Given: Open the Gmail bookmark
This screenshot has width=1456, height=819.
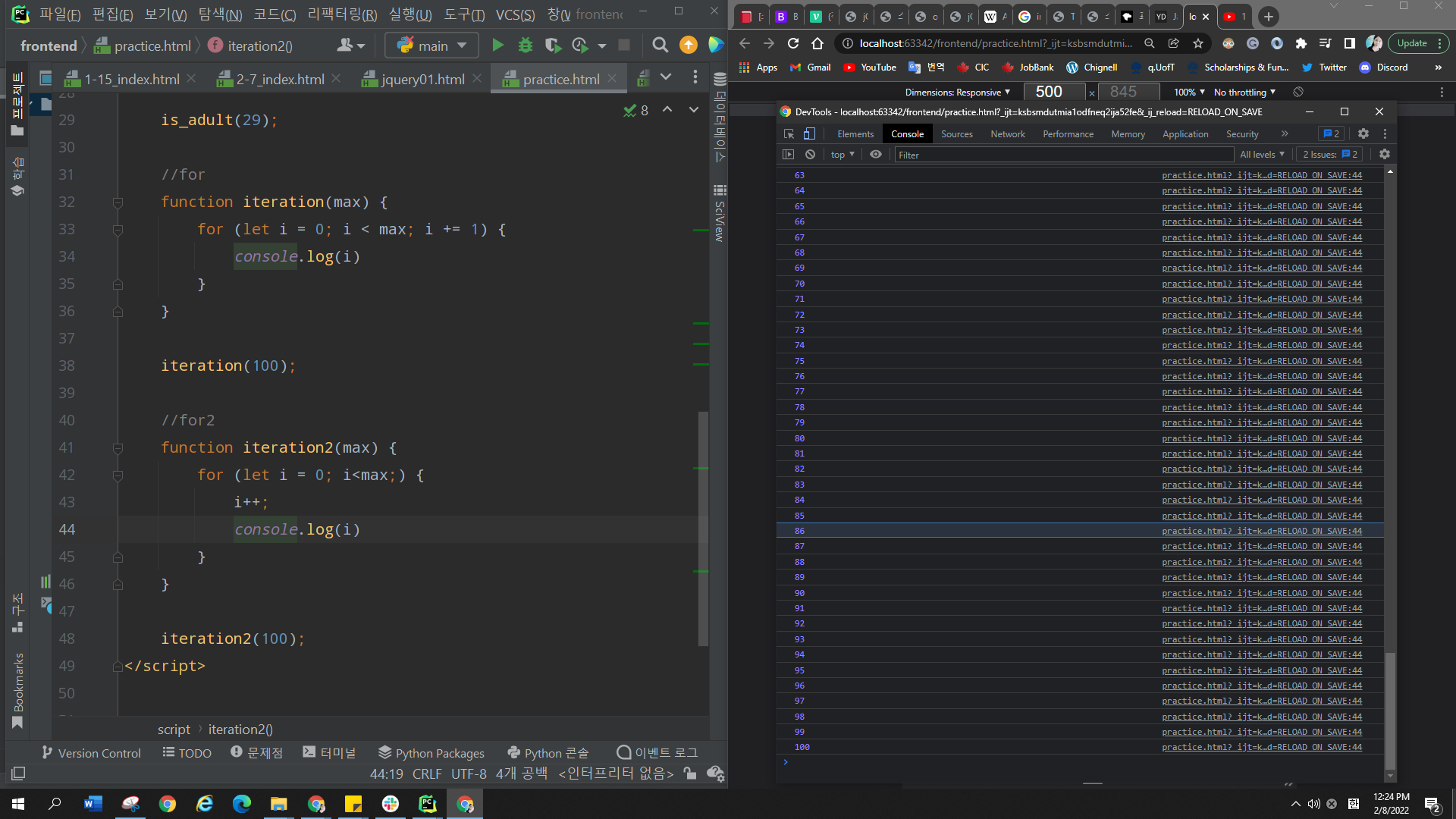Looking at the screenshot, I should tap(811, 67).
